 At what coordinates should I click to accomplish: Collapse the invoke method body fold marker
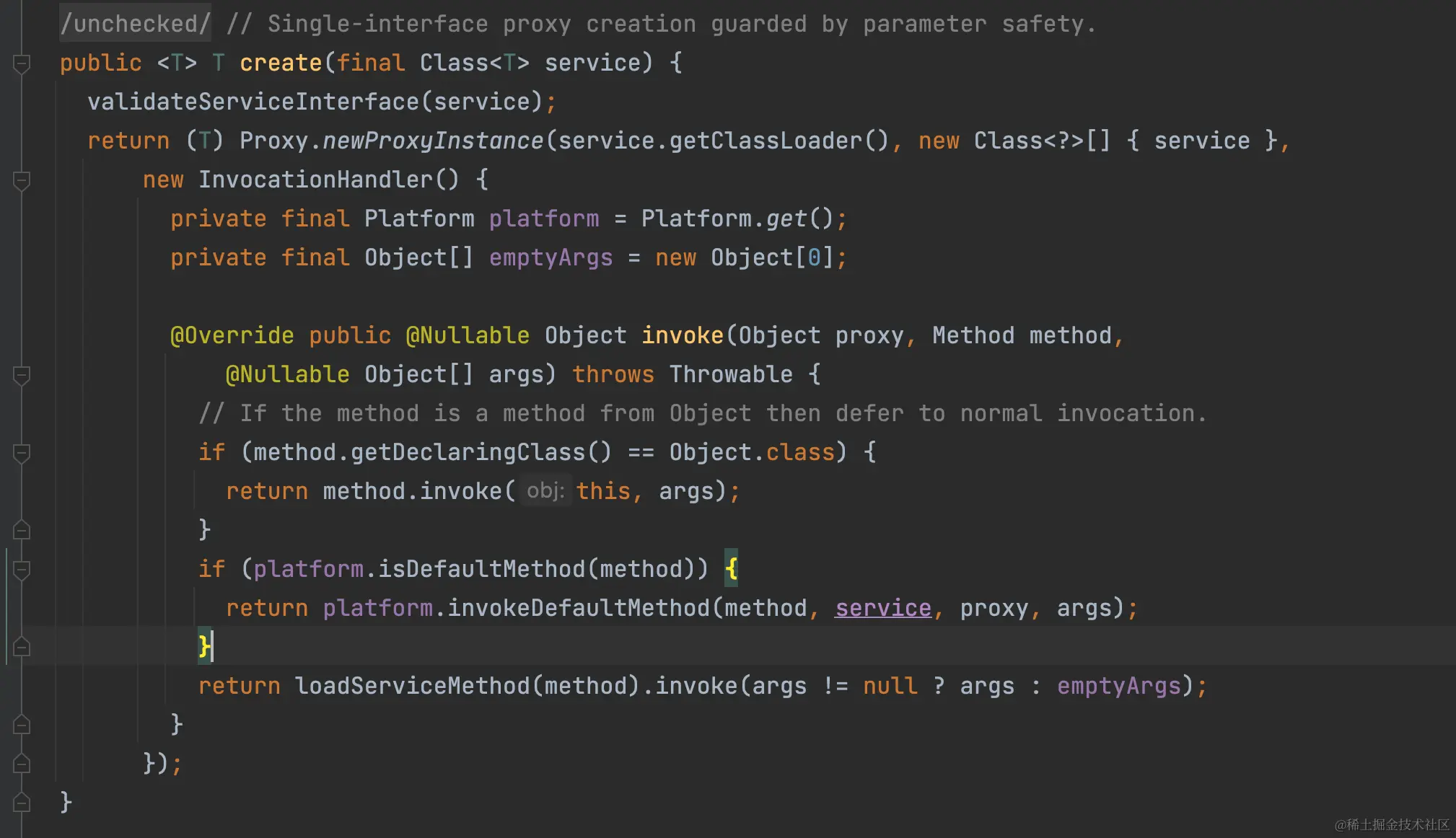(x=22, y=375)
